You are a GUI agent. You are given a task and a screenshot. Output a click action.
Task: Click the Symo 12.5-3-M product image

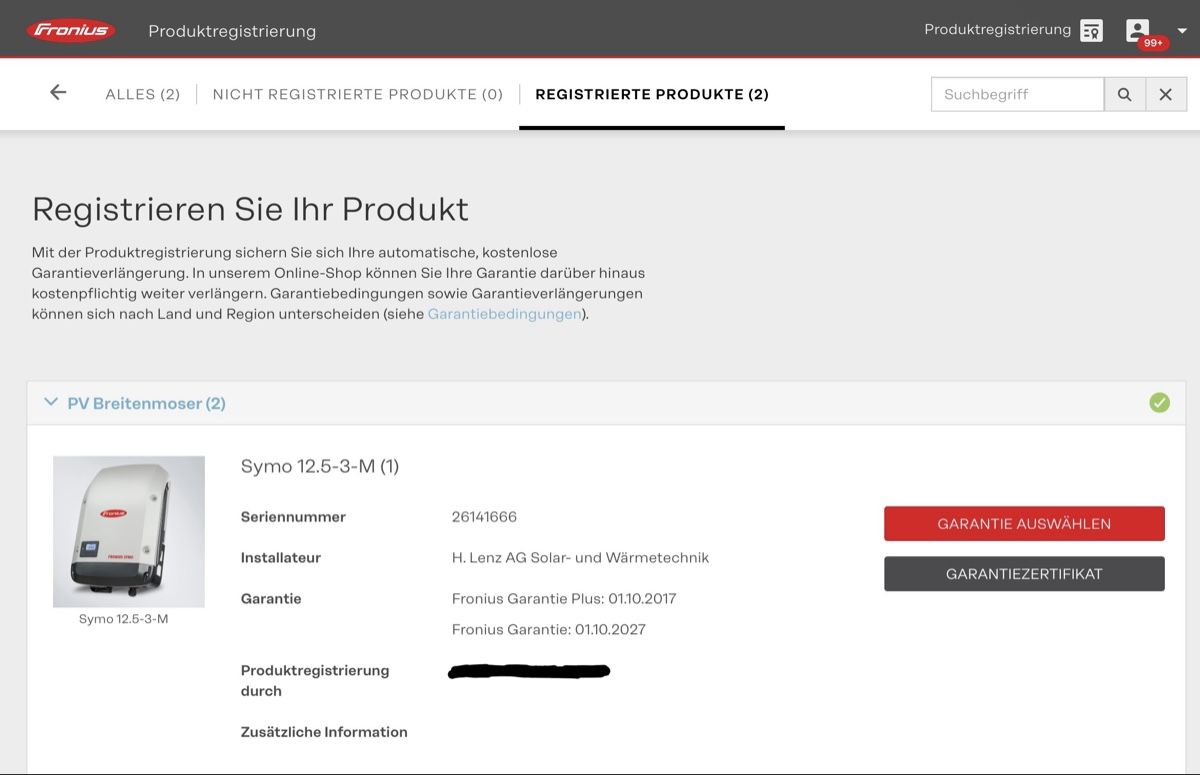pyautogui.click(x=129, y=532)
